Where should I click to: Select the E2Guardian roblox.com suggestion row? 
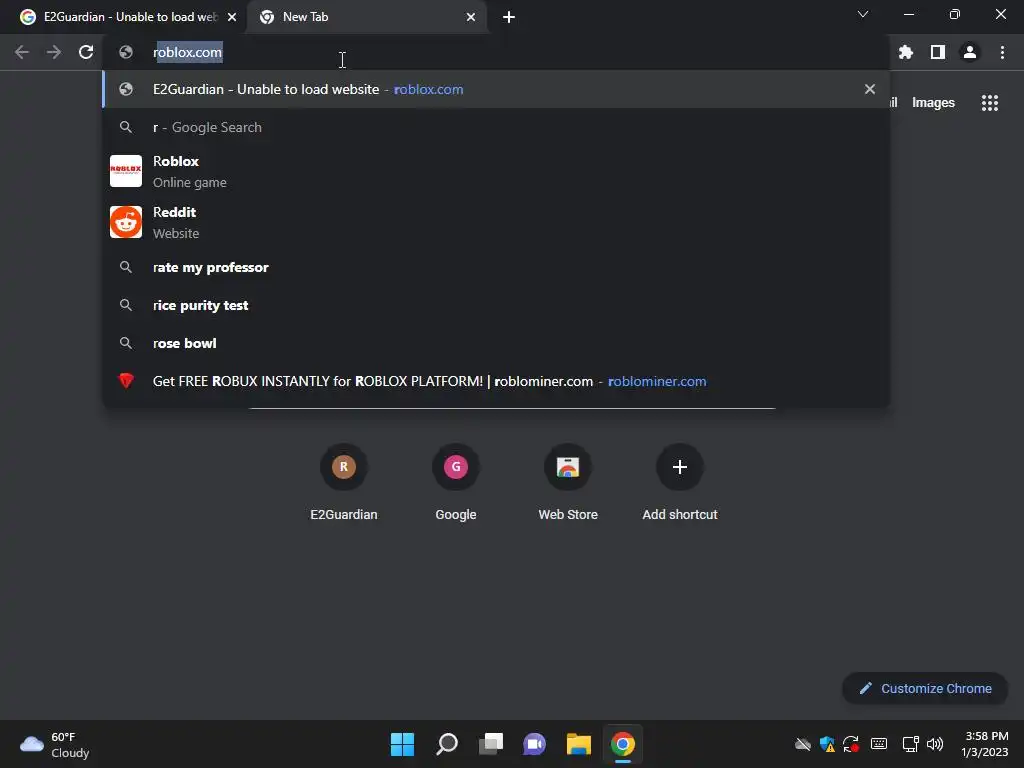coord(496,89)
